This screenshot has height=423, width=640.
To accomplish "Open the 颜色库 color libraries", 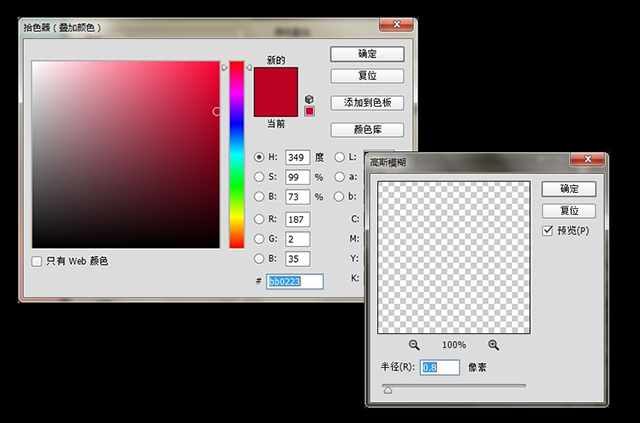I will [366, 130].
